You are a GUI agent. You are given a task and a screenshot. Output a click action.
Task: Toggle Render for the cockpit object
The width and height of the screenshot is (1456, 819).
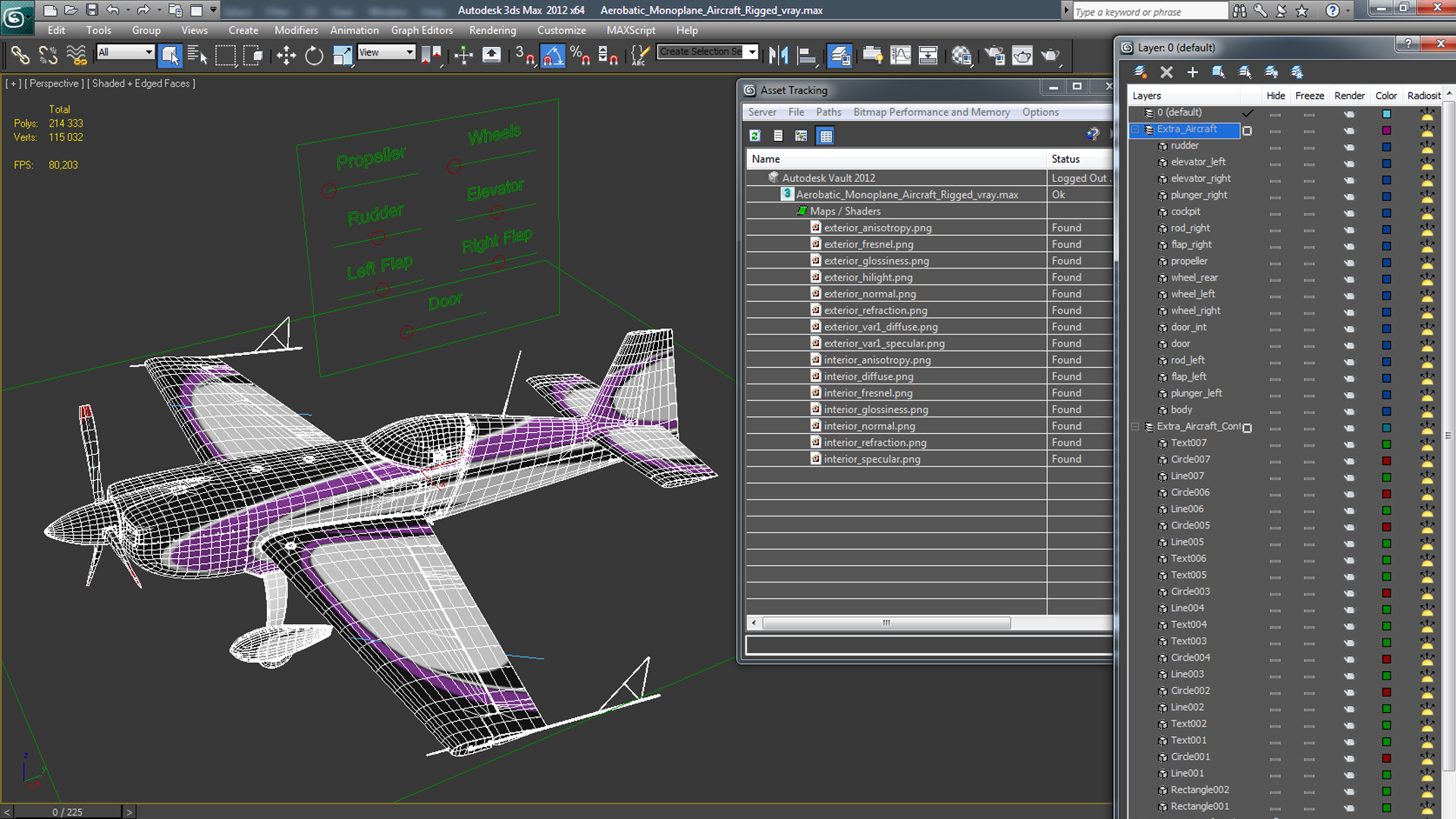1348,212
